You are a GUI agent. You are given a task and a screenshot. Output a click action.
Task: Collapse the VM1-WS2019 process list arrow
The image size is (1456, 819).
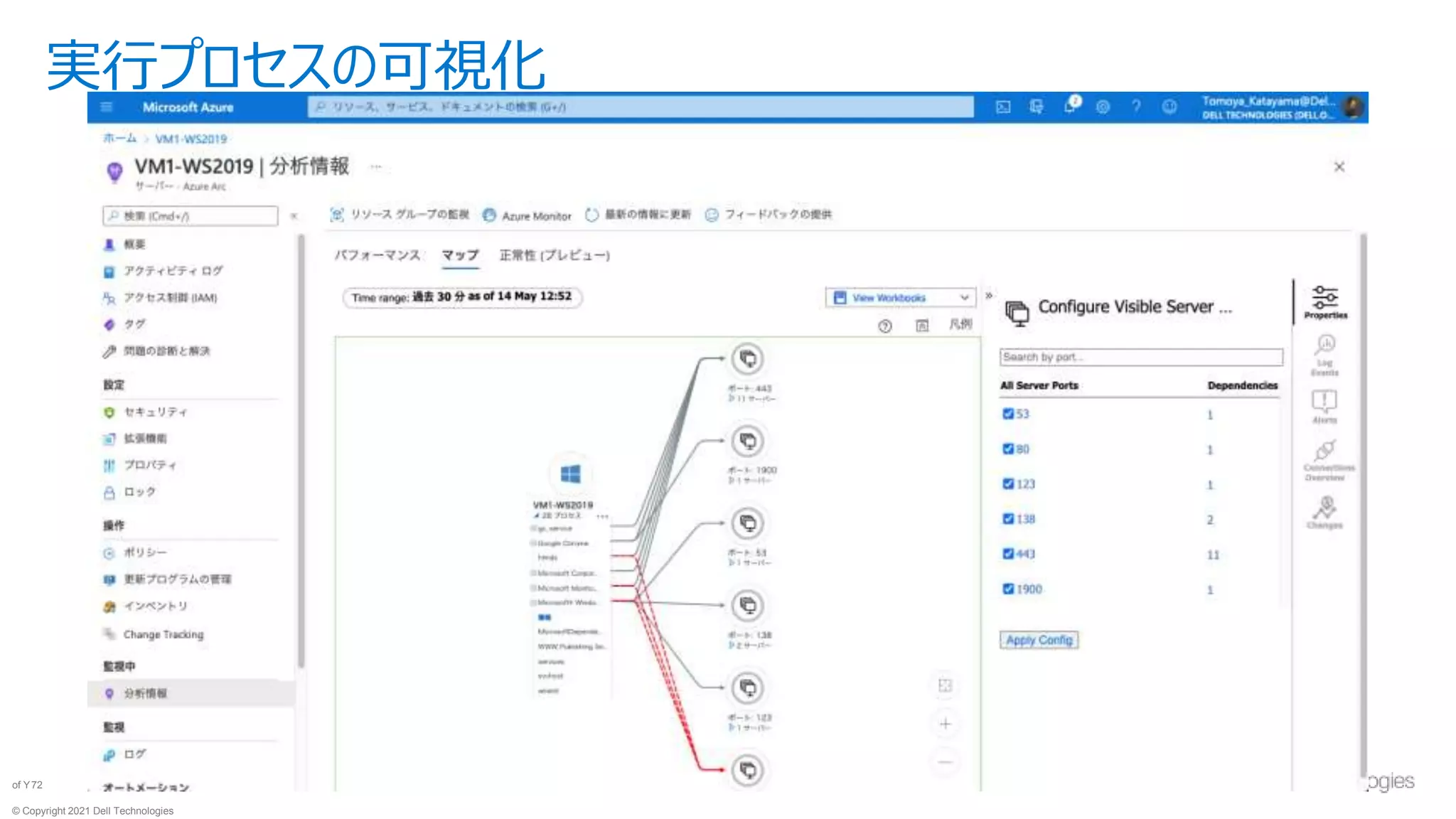536,516
